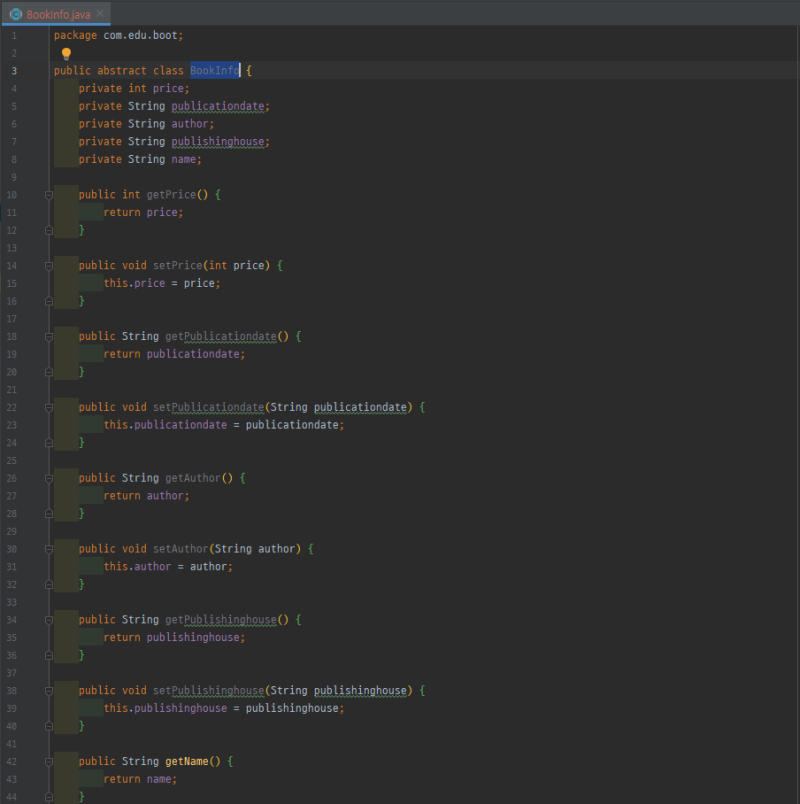
Task: Collapse getAuthor() fold marker at line 26
Action: 49,478
